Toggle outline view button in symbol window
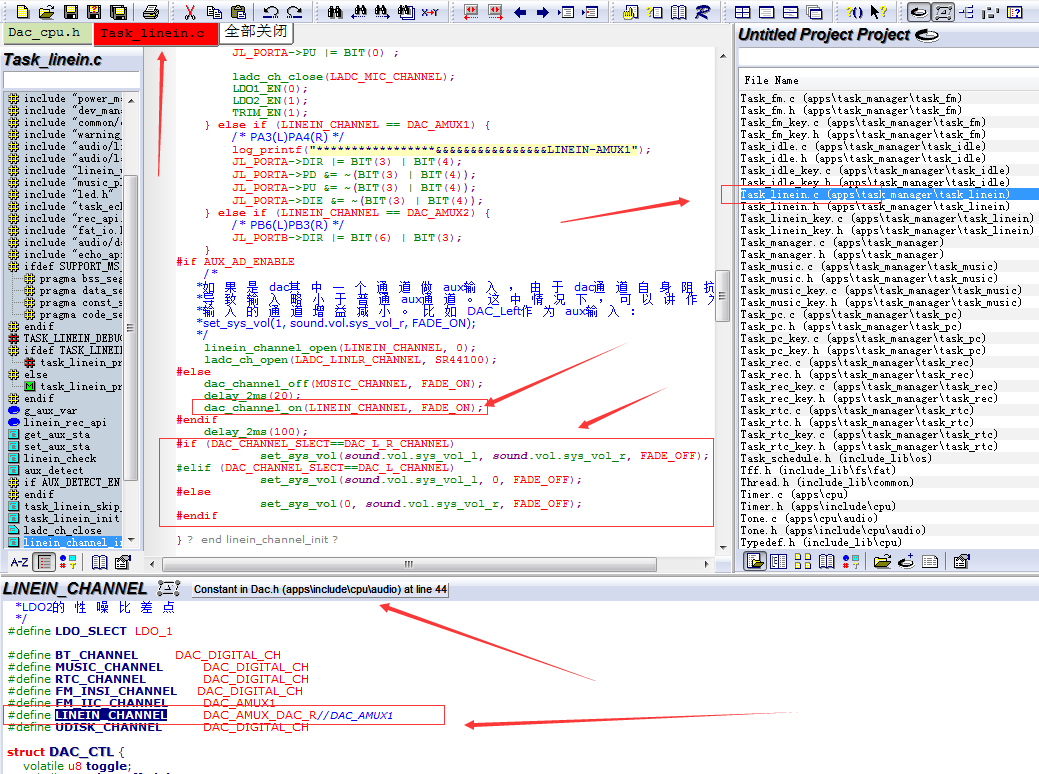The image size is (1039, 774). [x=44, y=563]
